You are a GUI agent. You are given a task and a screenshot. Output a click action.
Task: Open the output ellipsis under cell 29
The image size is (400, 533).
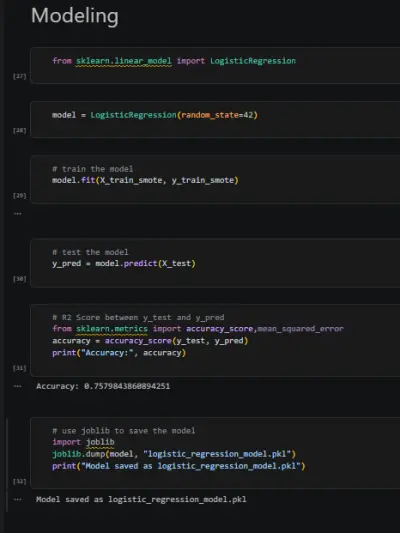tap(18, 213)
